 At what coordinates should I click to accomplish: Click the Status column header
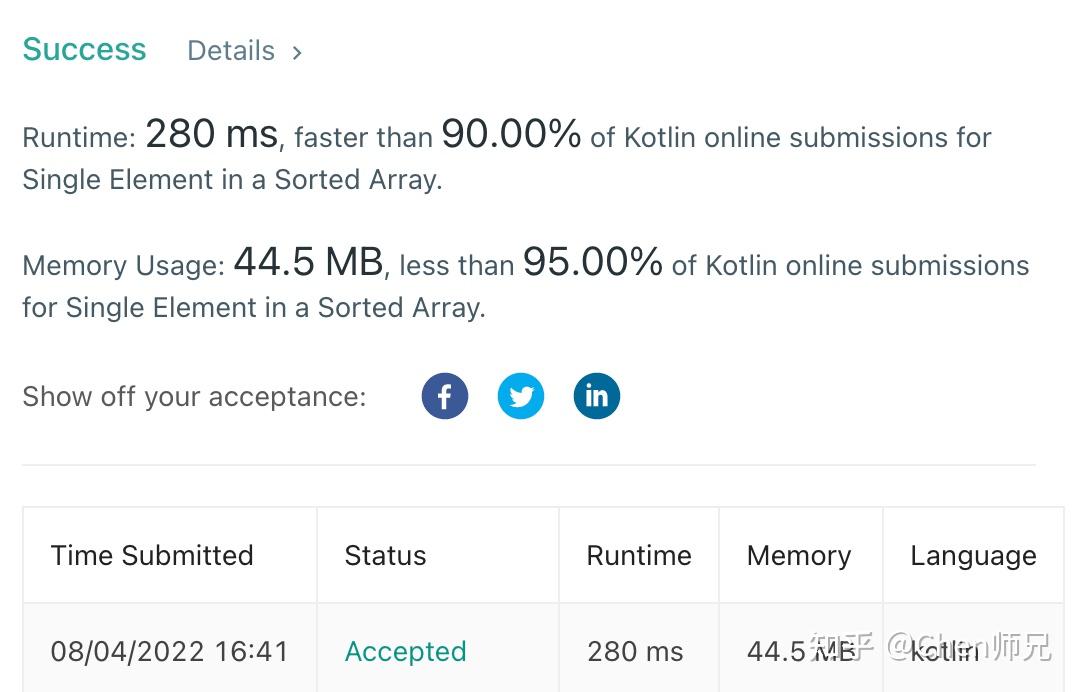(385, 555)
